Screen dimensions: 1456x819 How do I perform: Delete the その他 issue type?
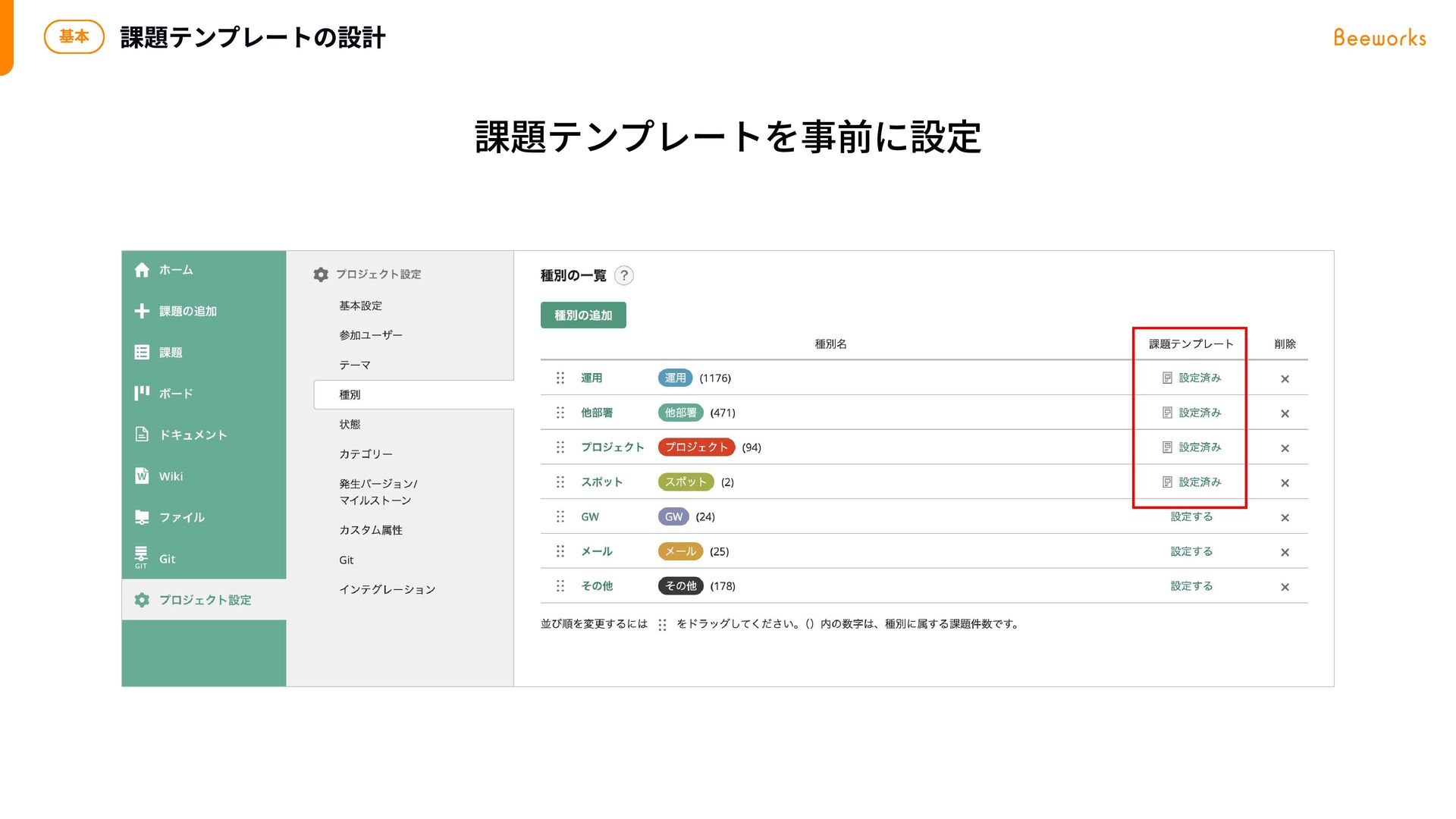click(x=1285, y=587)
